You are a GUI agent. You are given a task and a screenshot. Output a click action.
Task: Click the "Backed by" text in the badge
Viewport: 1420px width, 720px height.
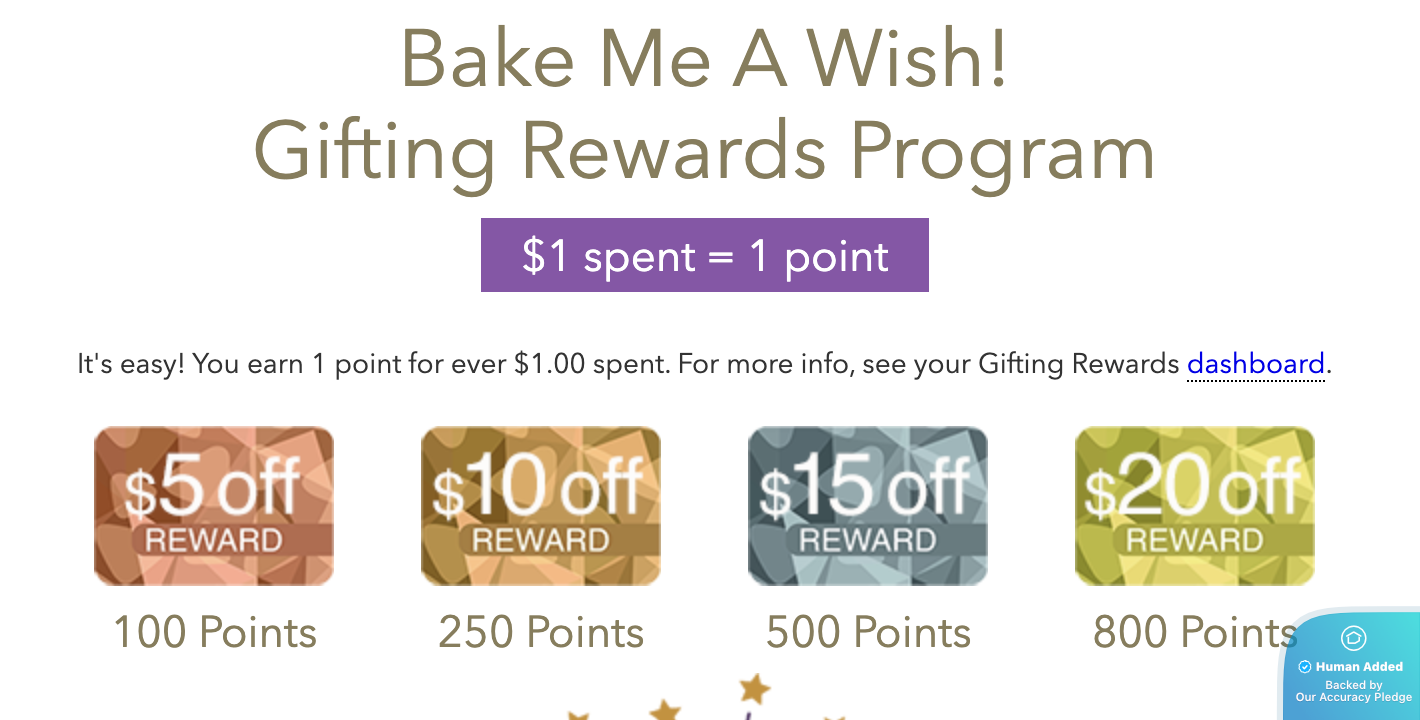1353,685
